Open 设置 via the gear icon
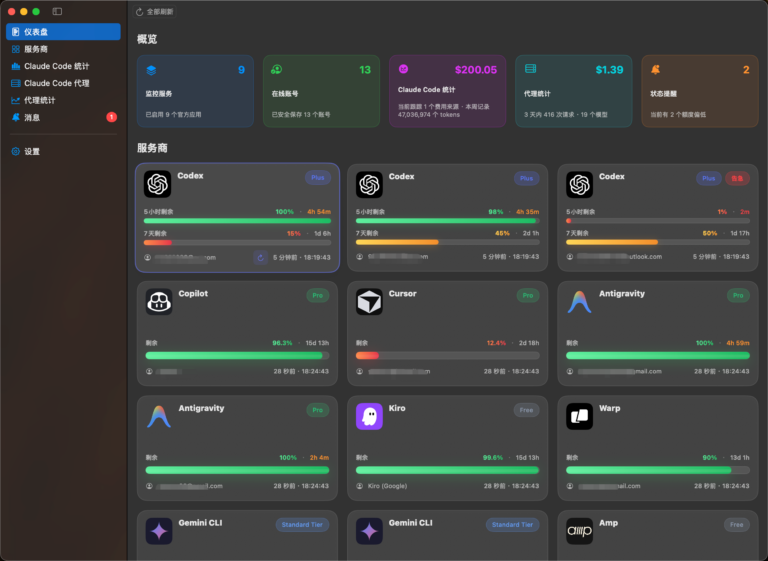Screen dimensions: 768x561 pyautogui.click(x=16, y=151)
